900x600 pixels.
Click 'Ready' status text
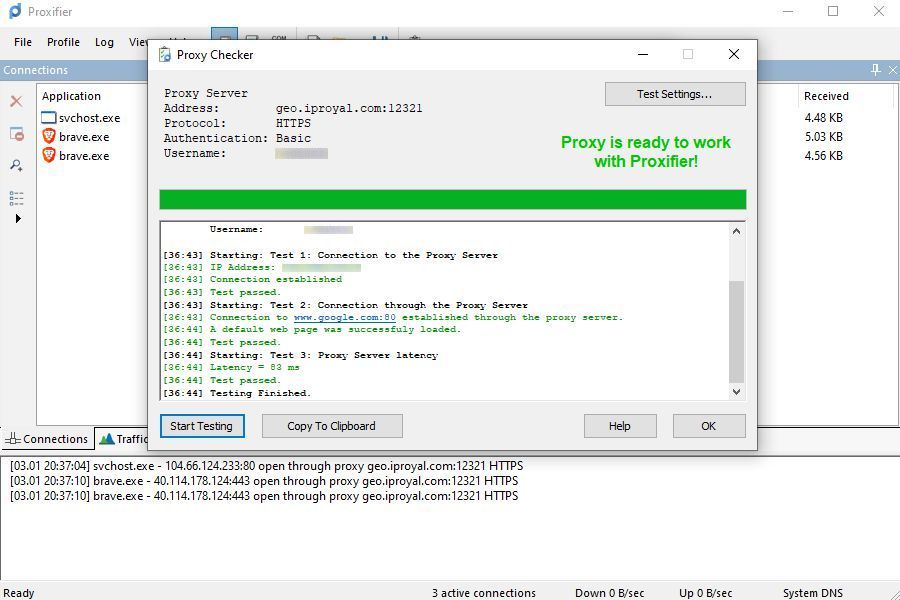pos(19,593)
